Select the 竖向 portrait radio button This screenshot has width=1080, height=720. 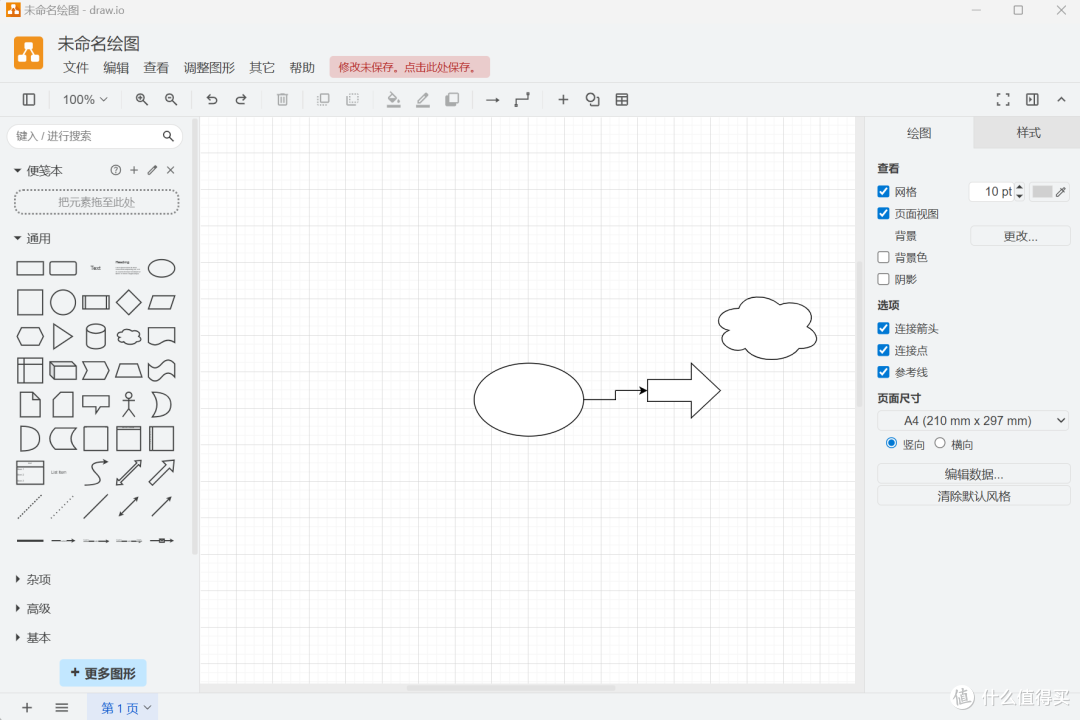coord(891,443)
